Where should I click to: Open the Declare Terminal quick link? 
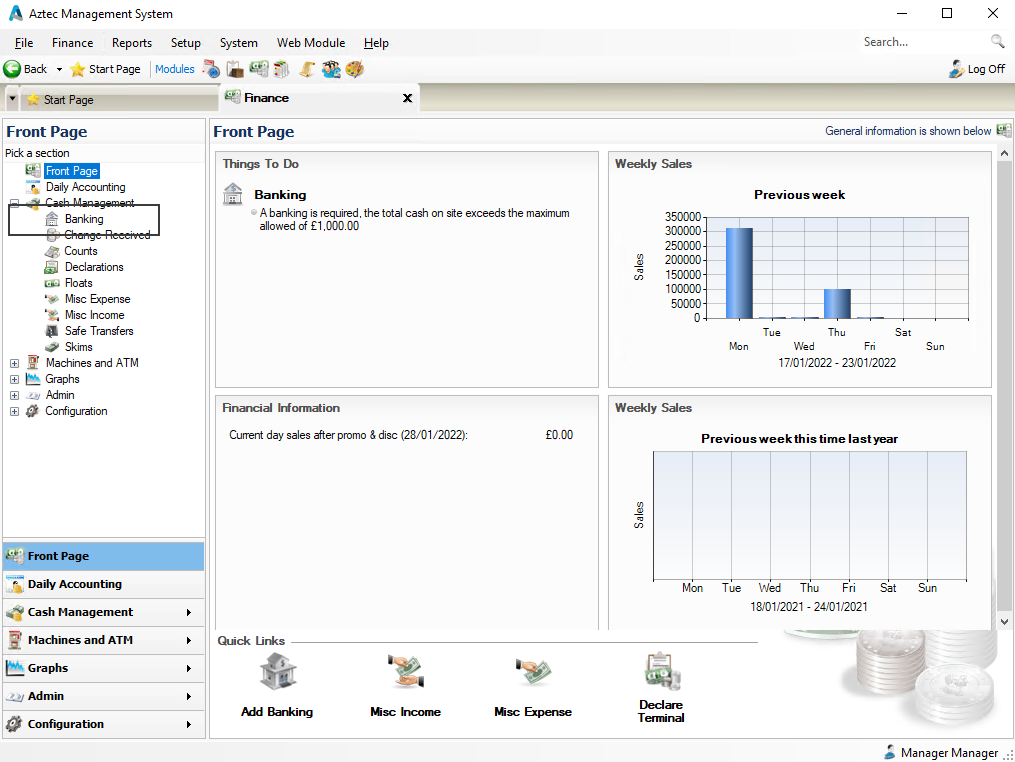pyautogui.click(x=661, y=671)
